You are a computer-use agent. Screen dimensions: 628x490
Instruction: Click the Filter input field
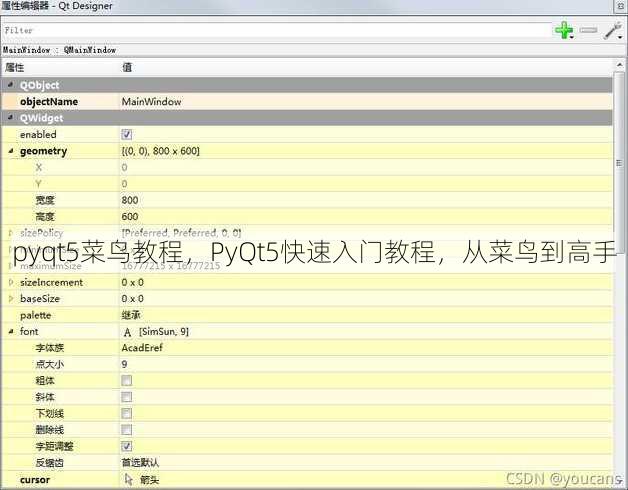(x=277, y=30)
